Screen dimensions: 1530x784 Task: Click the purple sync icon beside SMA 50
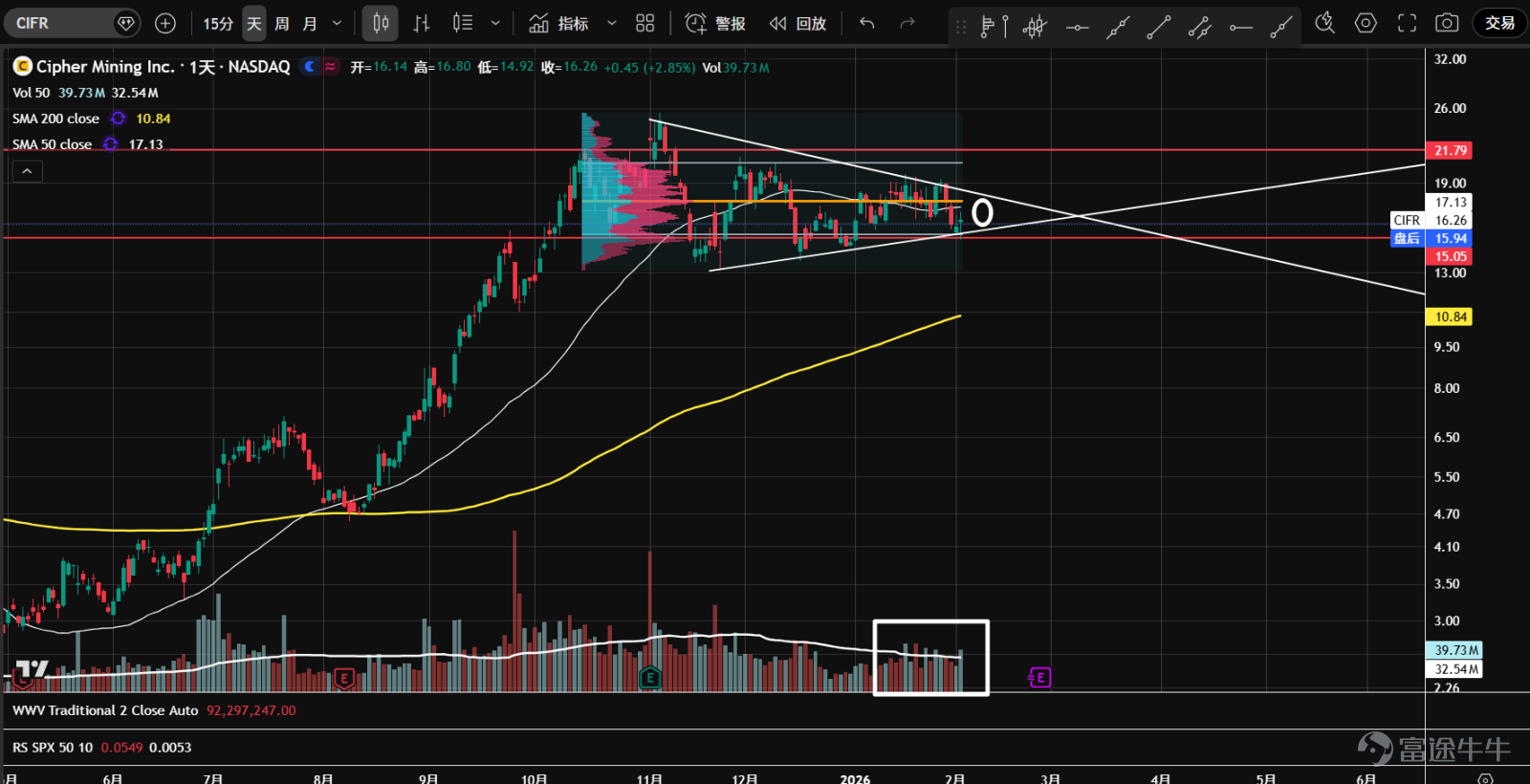pos(111,144)
